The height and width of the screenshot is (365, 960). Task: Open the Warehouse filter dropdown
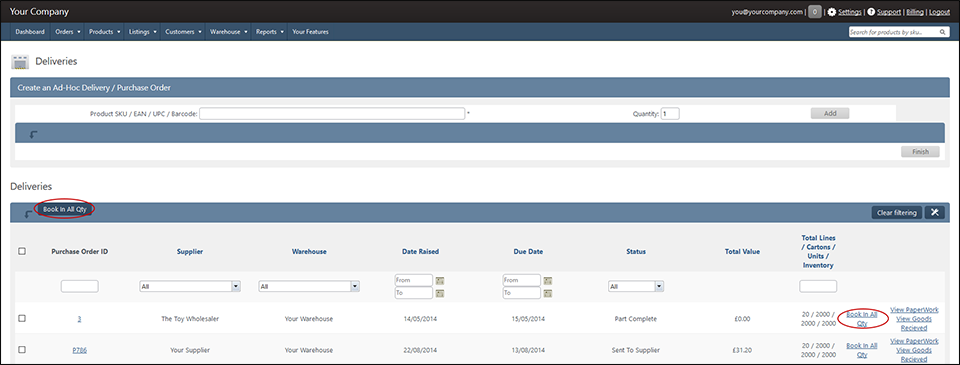click(x=309, y=286)
